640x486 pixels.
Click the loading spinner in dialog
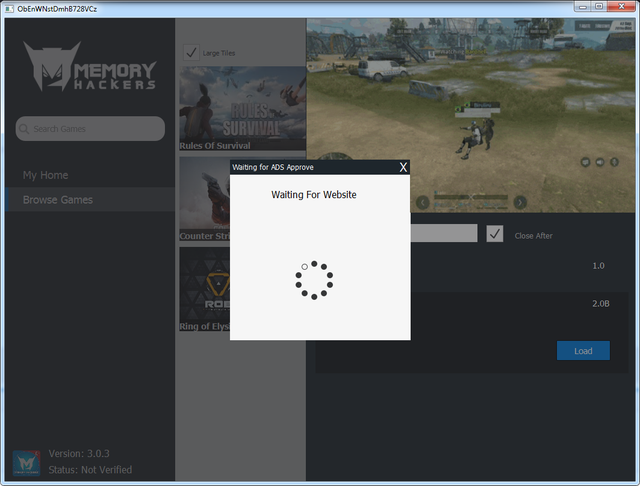coord(314,280)
